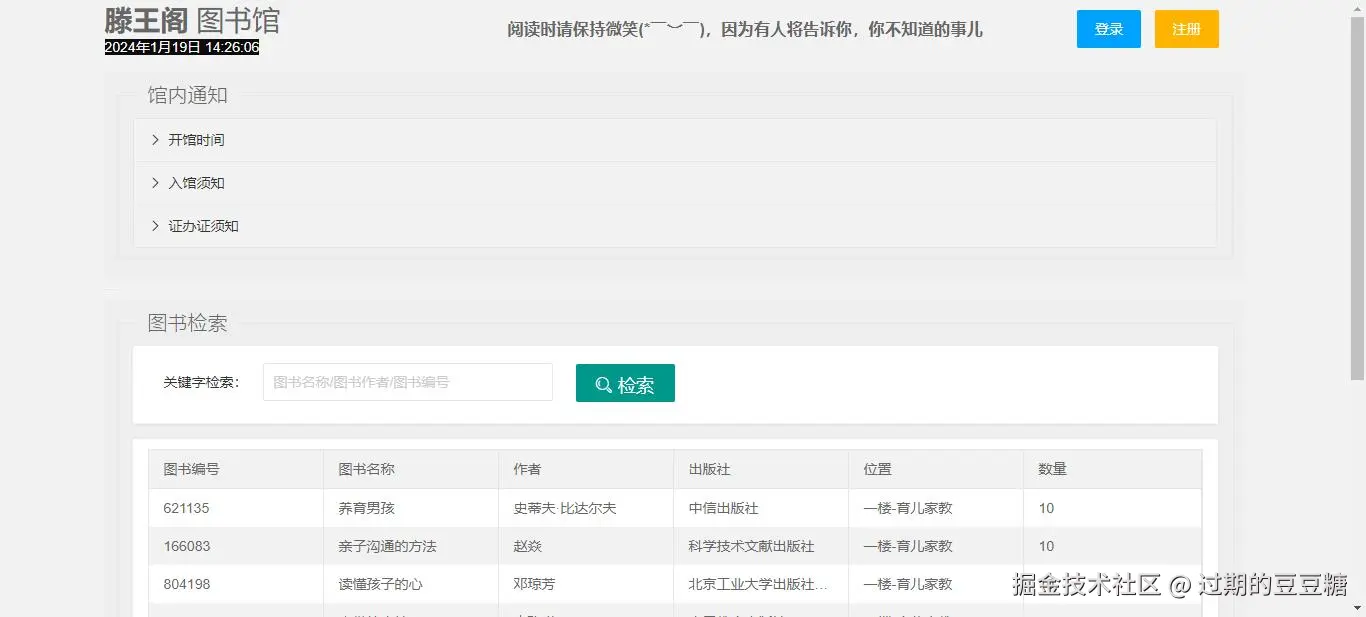The image size is (1366, 617).
Task: Click the 注册 register button
Action: (x=1186, y=29)
